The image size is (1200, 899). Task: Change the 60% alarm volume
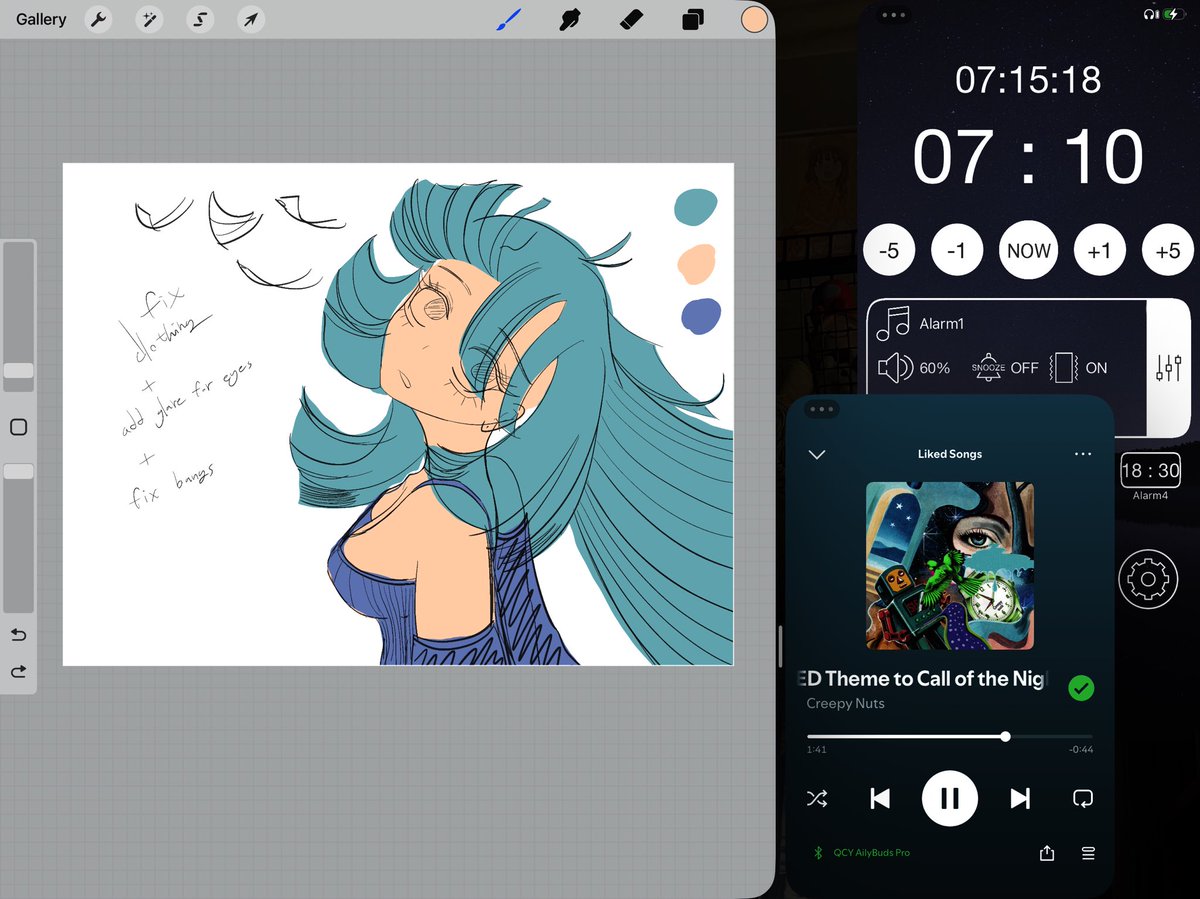coord(914,368)
